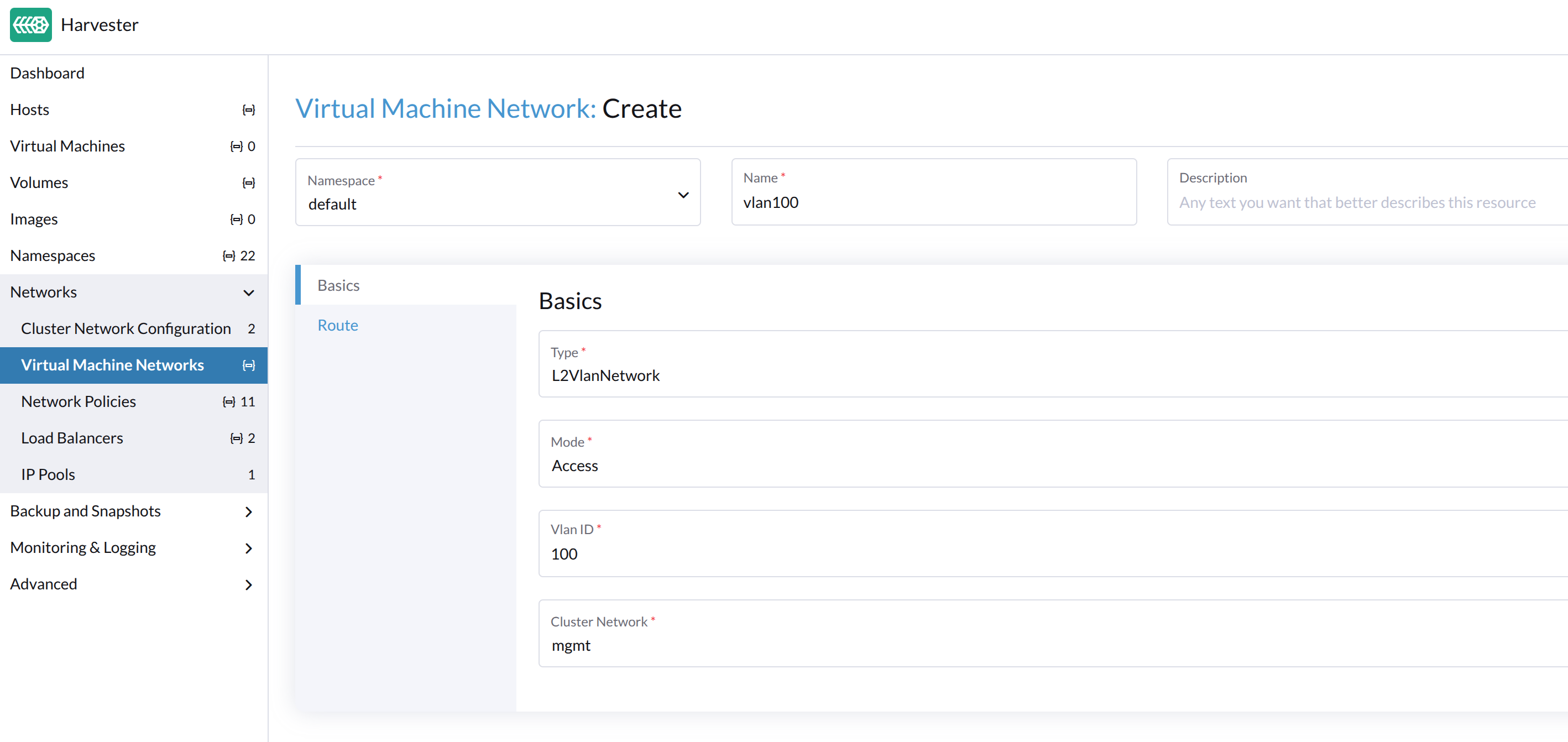Collapse the Networks sidebar group
The height and width of the screenshot is (742, 1568).
(x=248, y=293)
